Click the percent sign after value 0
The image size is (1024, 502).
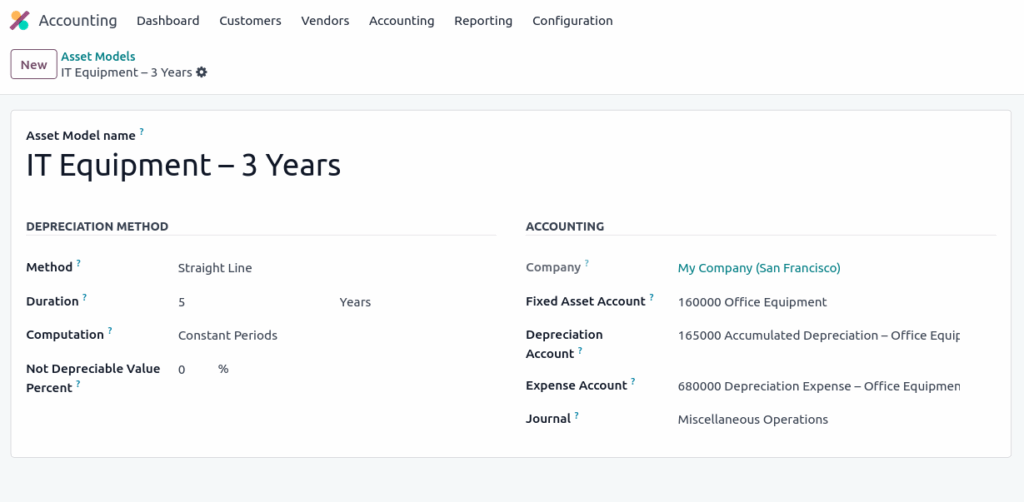[223, 369]
